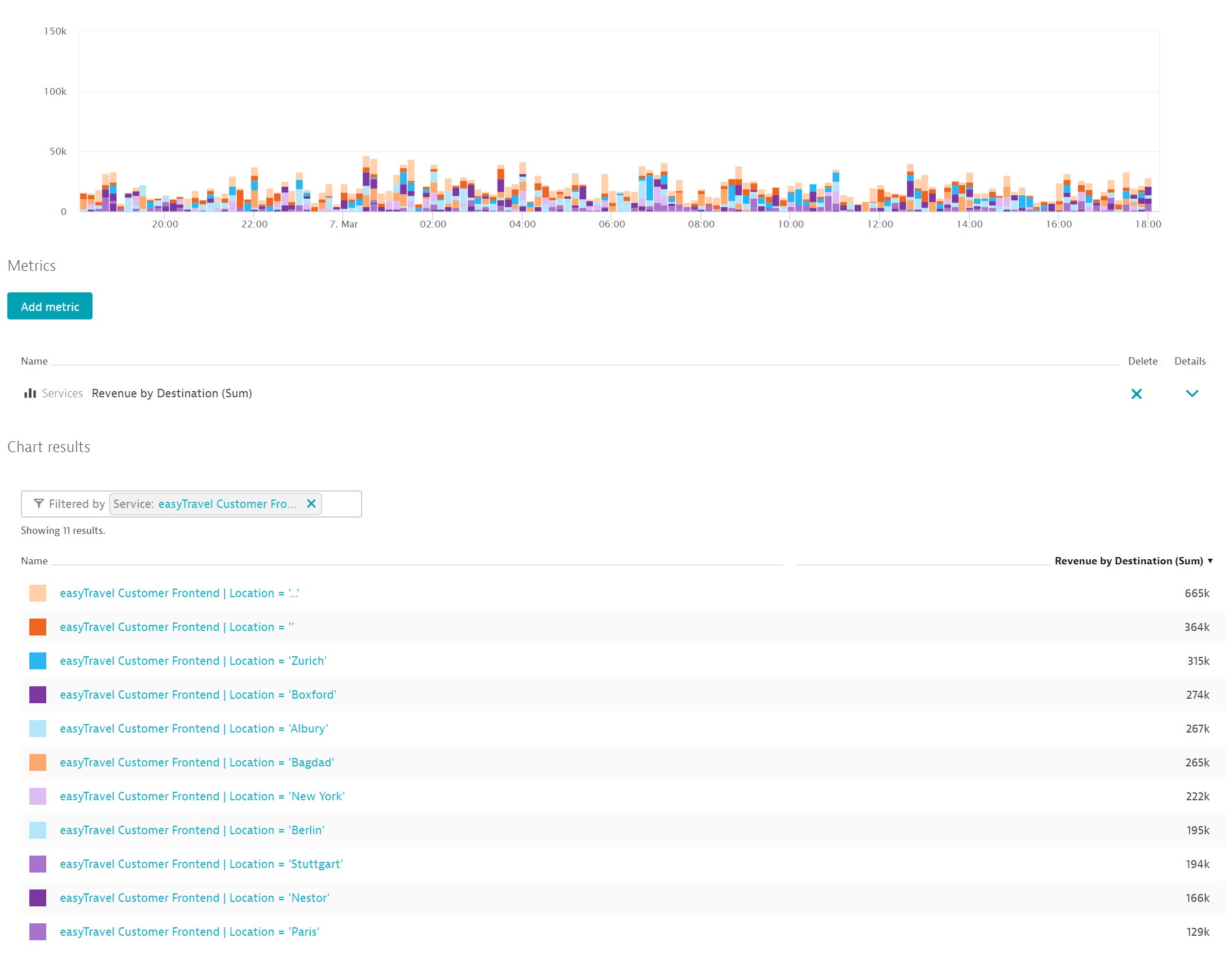Open the Location = 'Berlin' result
Screen dimensions: 1232x960
[192, 830]
